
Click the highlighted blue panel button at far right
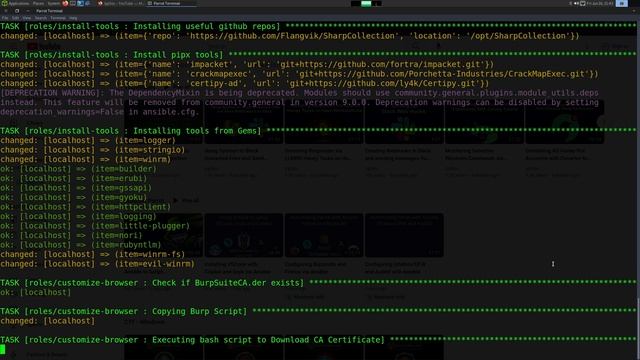622,3
